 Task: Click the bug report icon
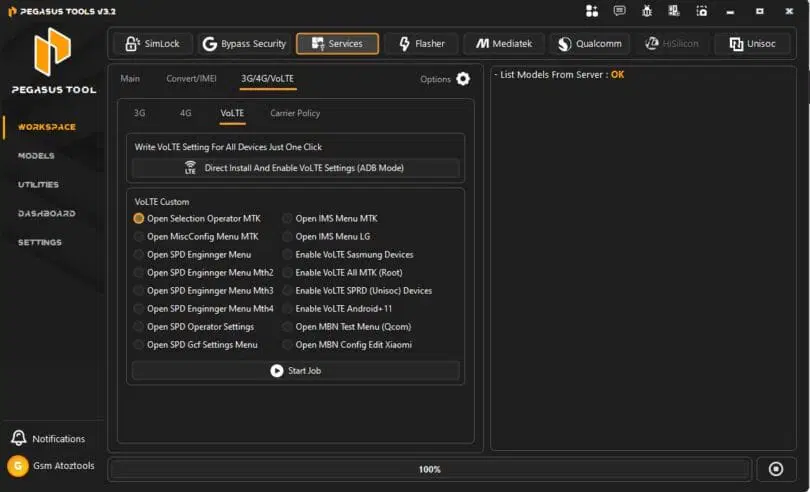pyautogui.click(x=647, y=11)
